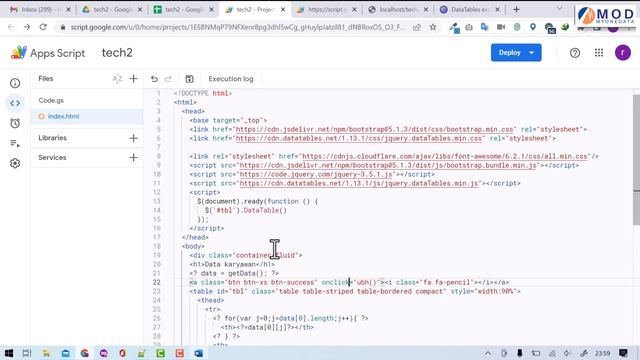This screenshot has height=360, width=640.
Task: Place cursor on 'Data karyawan' heading line
Action: click(x=232, y=264)
